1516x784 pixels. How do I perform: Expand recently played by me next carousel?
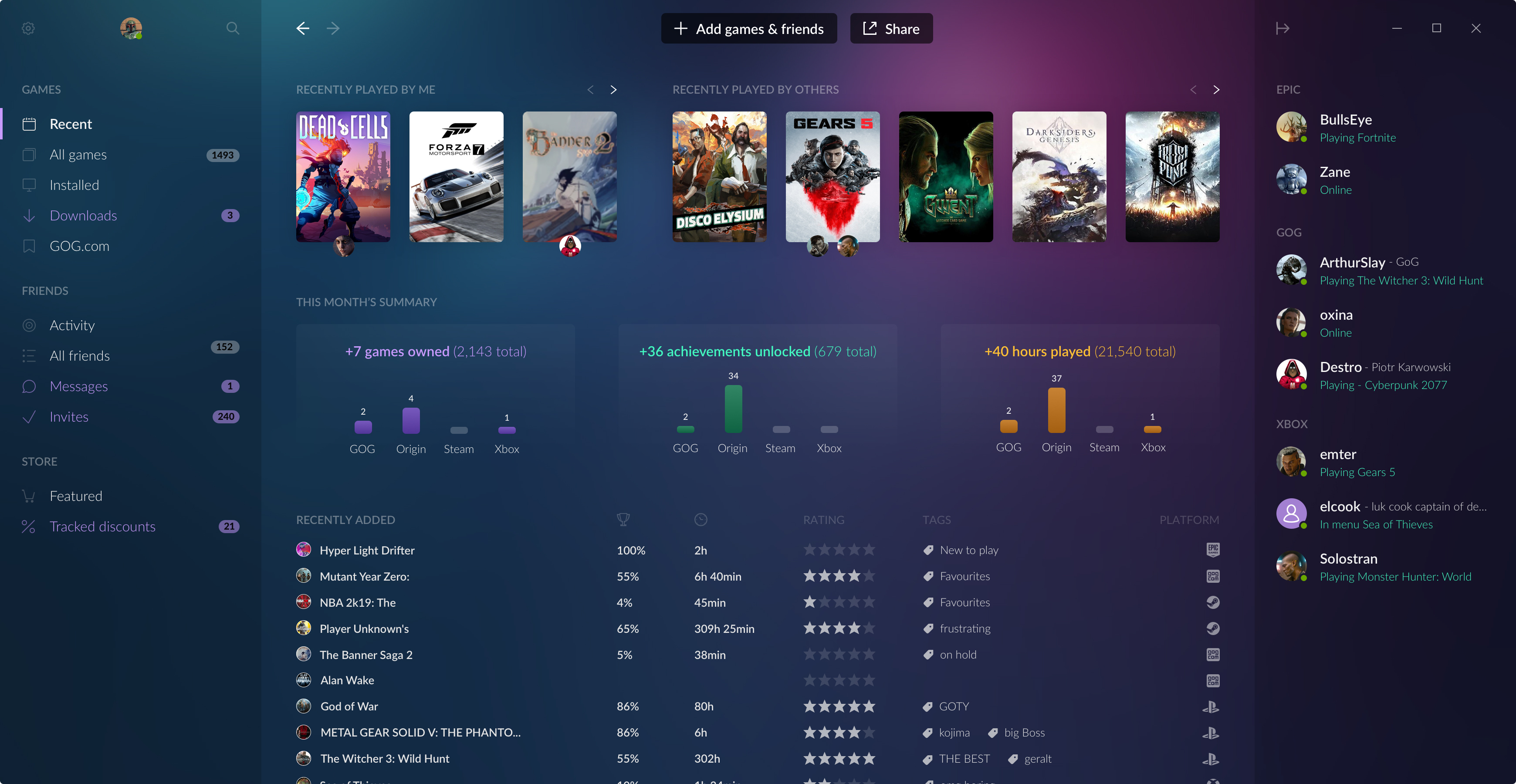tap(613, 89)
